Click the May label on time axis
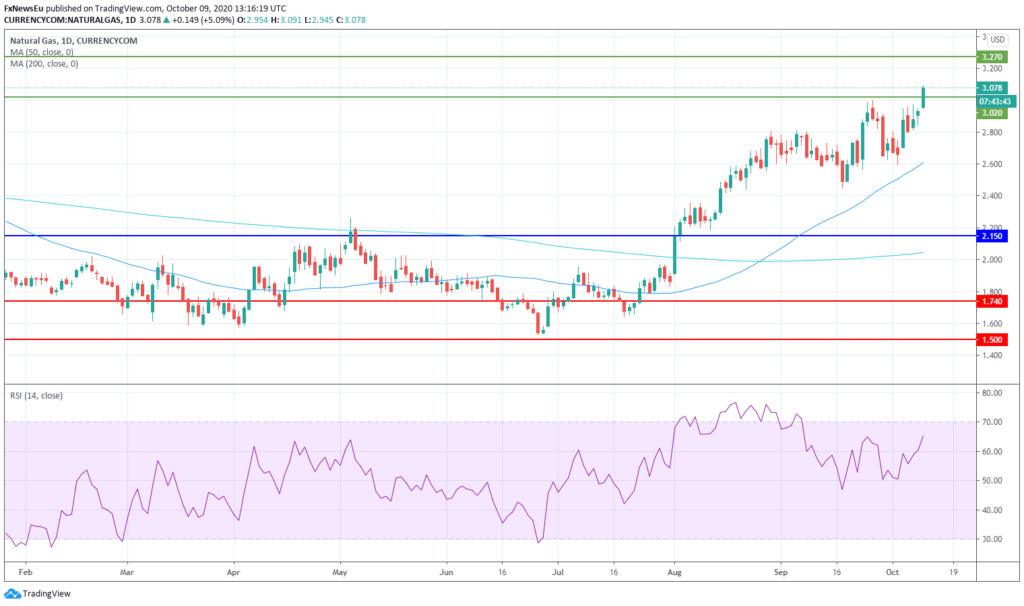Screen dimensions: 1024x606 [339, 575]
